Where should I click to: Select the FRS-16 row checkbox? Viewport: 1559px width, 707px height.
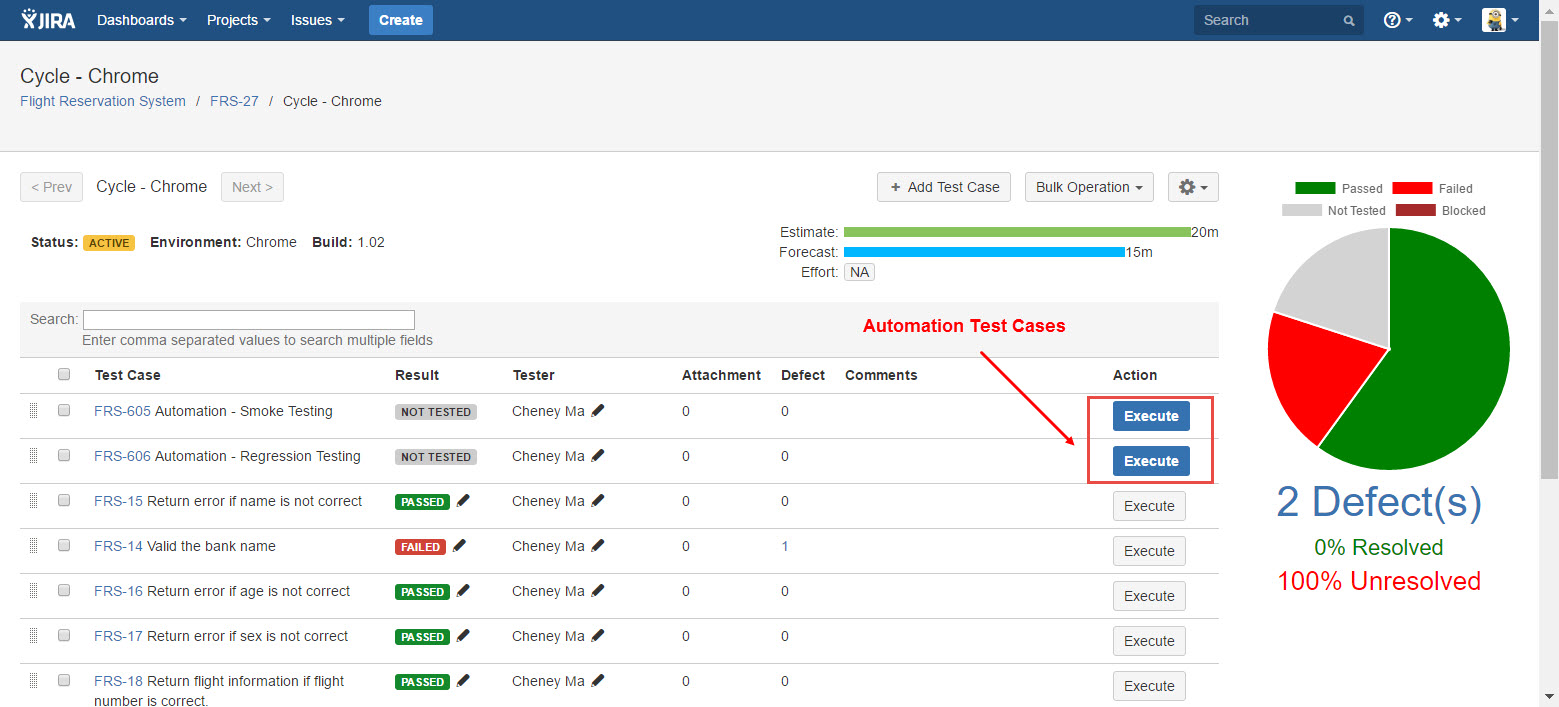64,590
